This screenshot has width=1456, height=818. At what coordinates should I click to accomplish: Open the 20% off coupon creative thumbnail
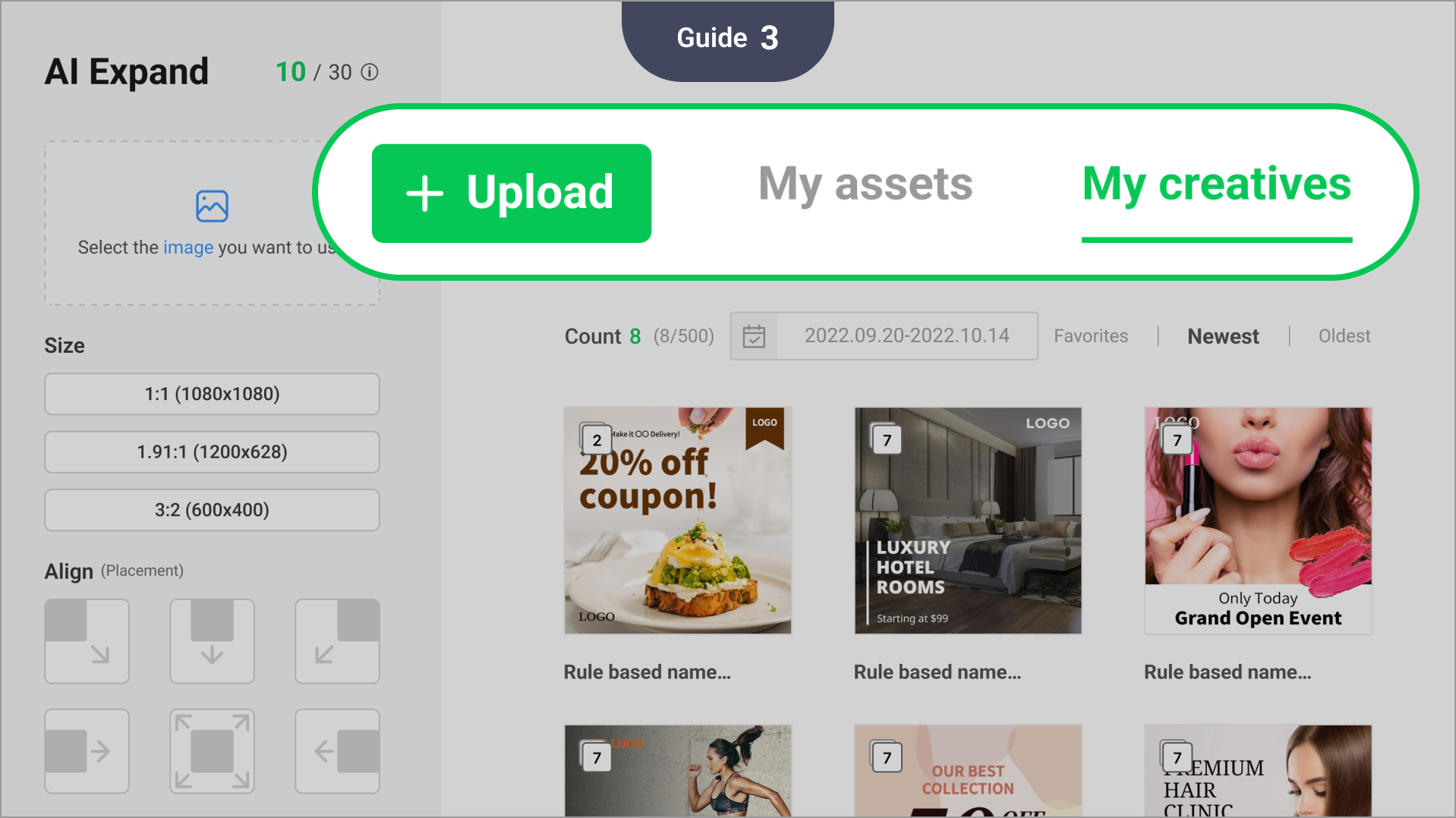click(x=678, y=521)
